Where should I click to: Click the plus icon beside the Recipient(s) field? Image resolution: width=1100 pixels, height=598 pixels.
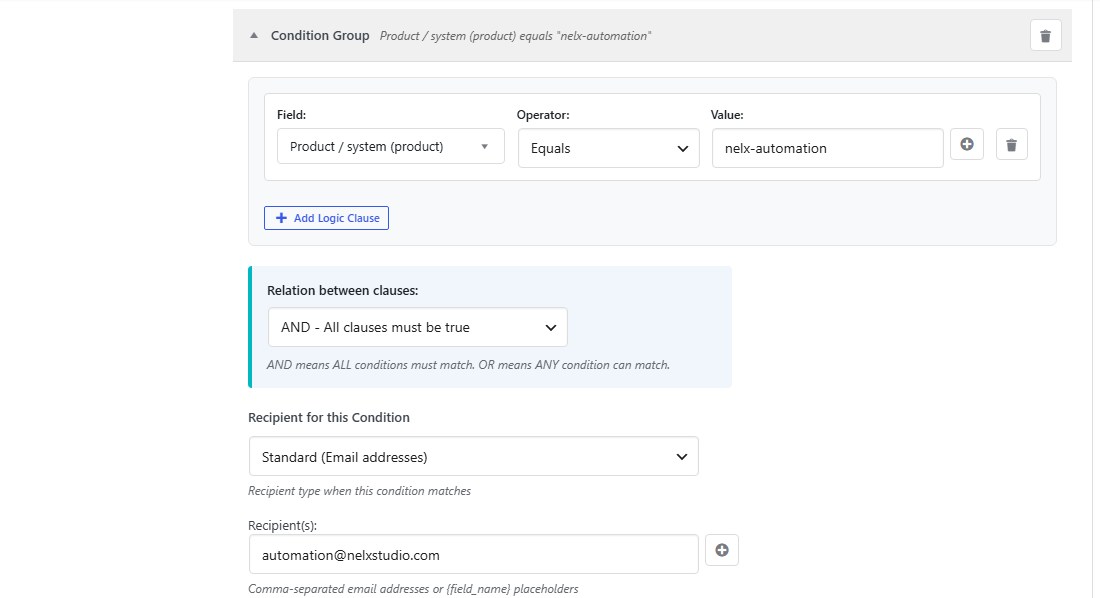[722, 550]
